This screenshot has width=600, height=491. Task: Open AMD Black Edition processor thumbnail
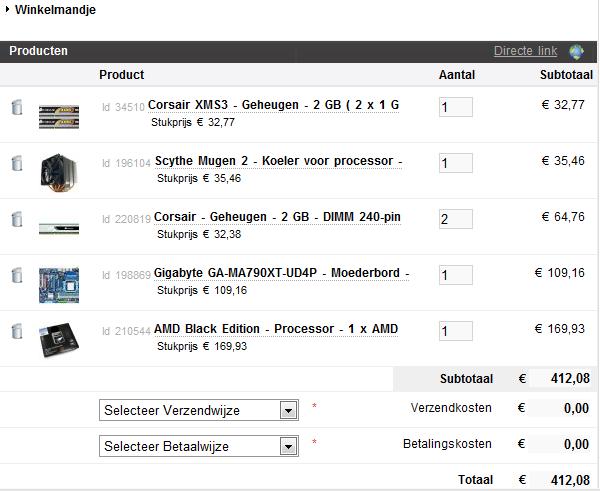[x=59, y=340]
